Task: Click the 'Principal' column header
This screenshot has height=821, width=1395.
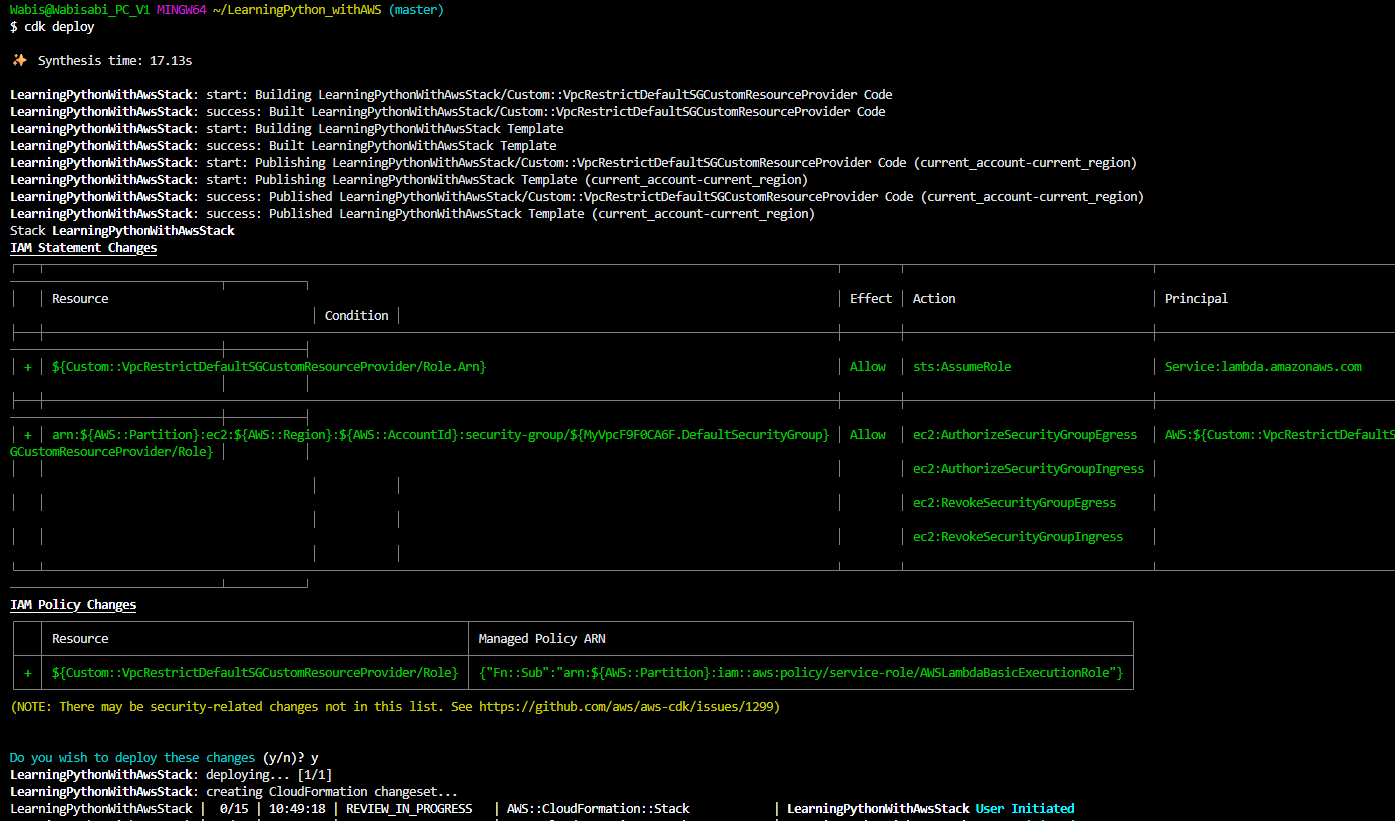Action: (1196, 299)
